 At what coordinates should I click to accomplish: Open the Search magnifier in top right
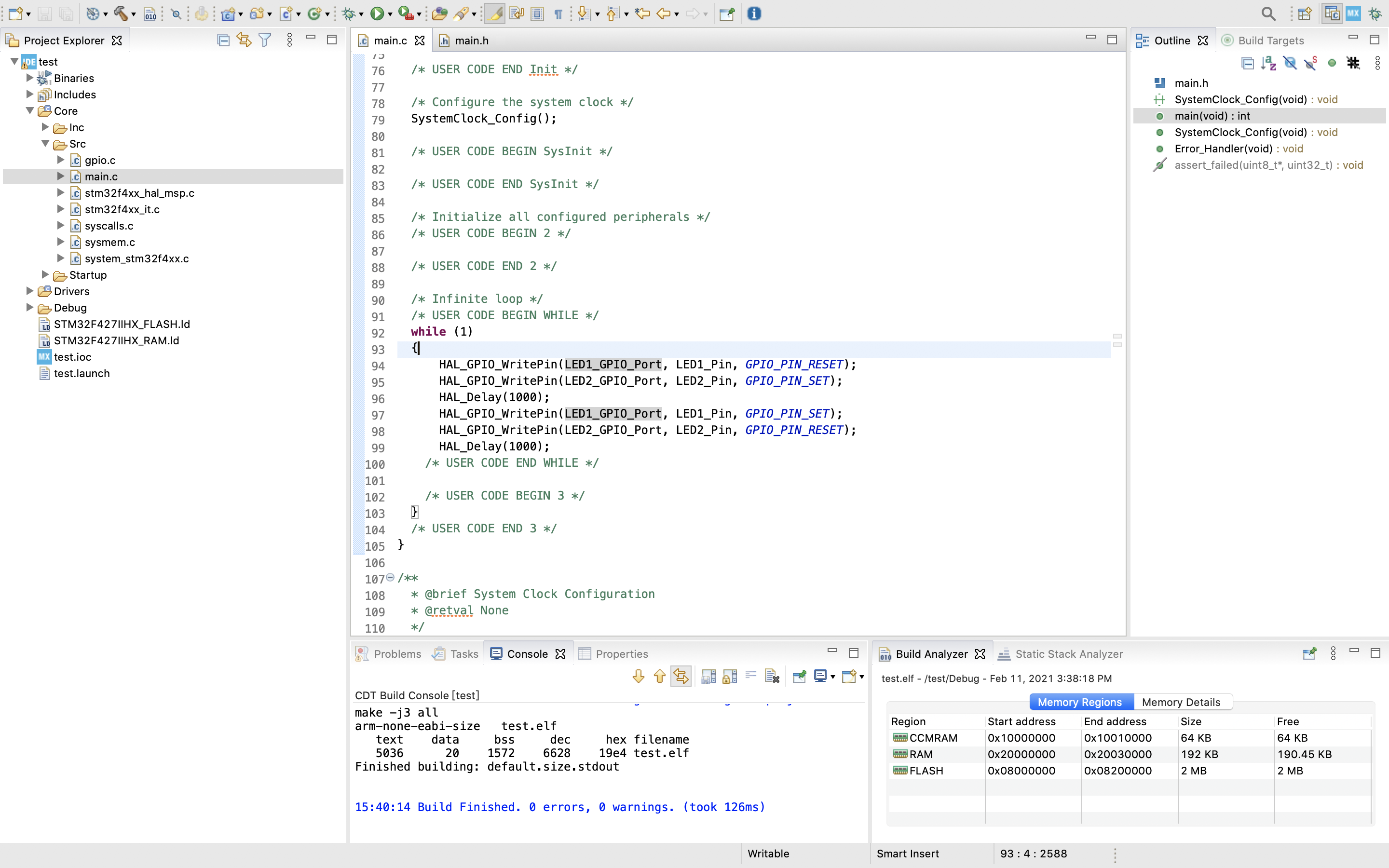[x=1268, y=13]
